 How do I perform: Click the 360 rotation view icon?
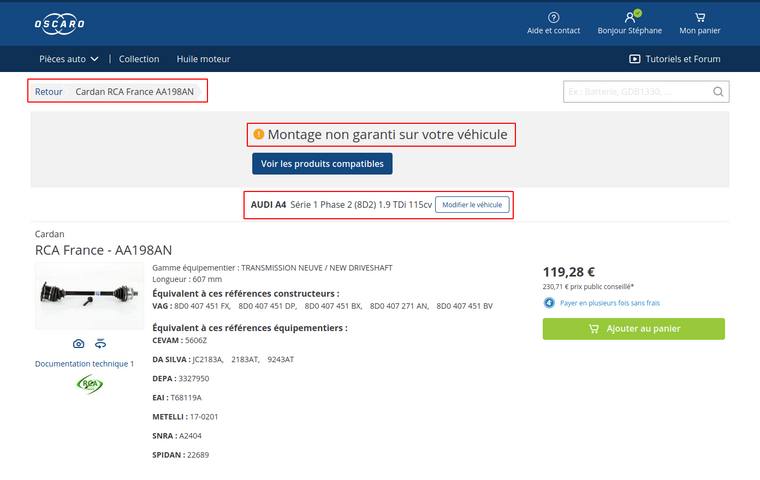[100, 344]
